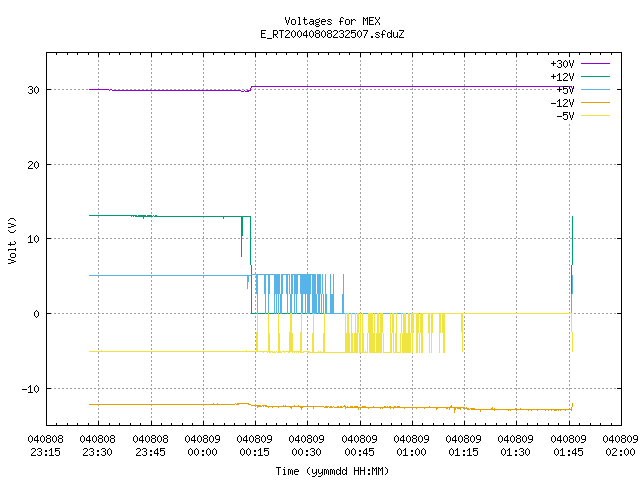Click the x-axis tick 040809 02:00
640x480 pixels.
620,446
